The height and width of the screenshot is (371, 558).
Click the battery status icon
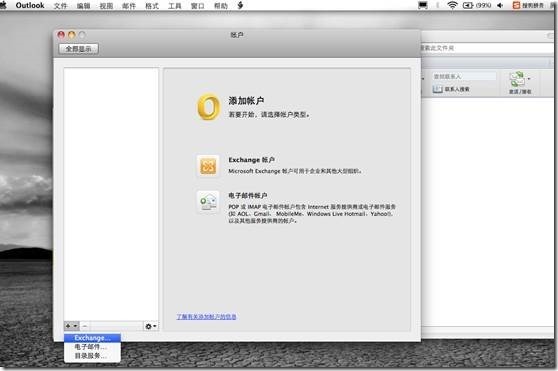tap(467, 5)
